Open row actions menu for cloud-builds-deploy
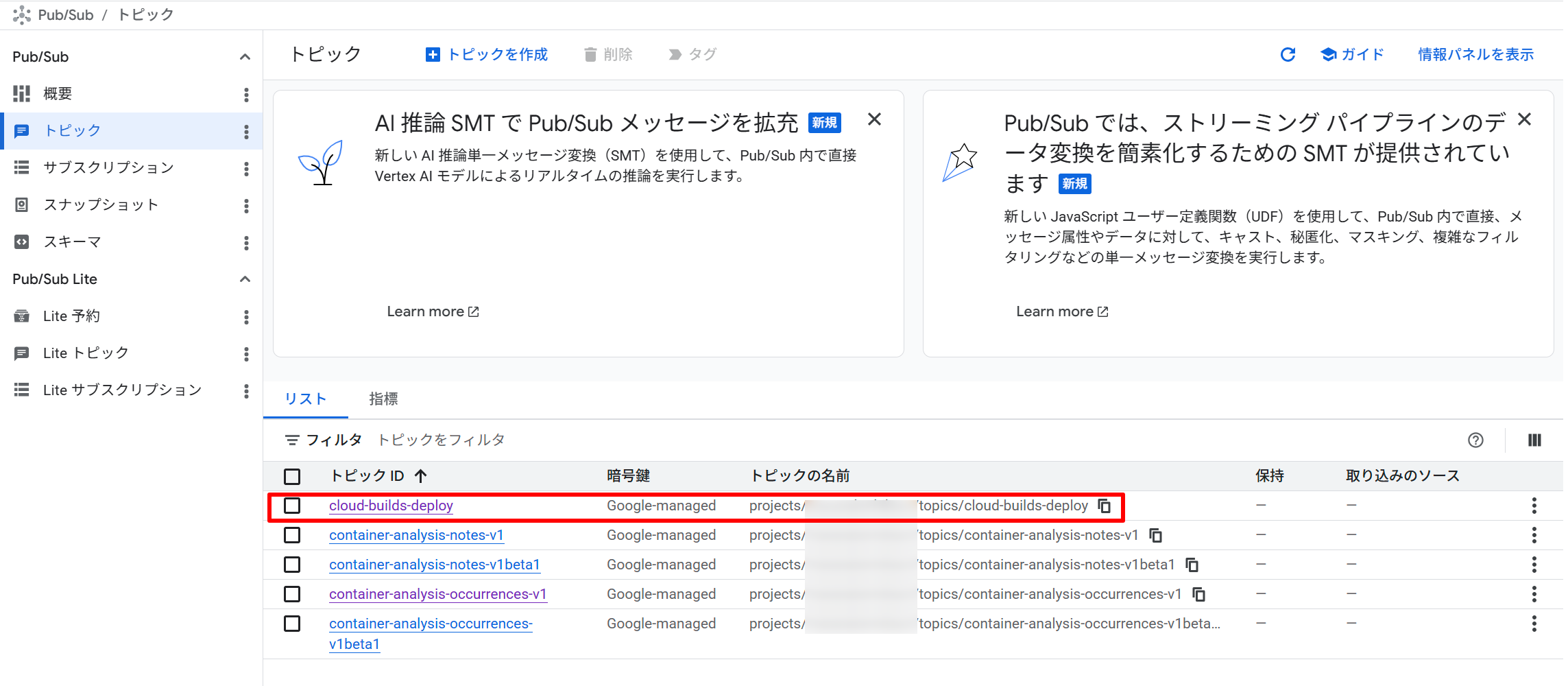The height and width of the screenshot is (686, 1568). [1534, 506]
